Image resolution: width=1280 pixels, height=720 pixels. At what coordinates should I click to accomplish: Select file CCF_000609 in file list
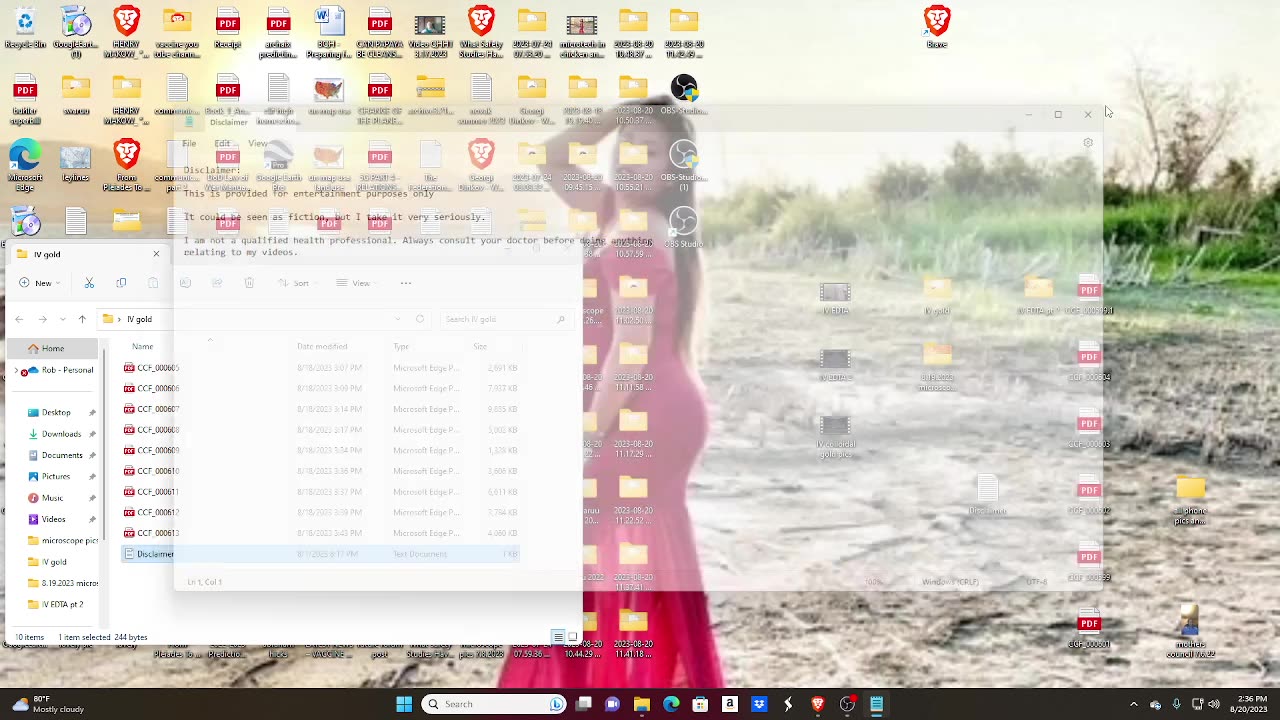(x=150, y=450)
